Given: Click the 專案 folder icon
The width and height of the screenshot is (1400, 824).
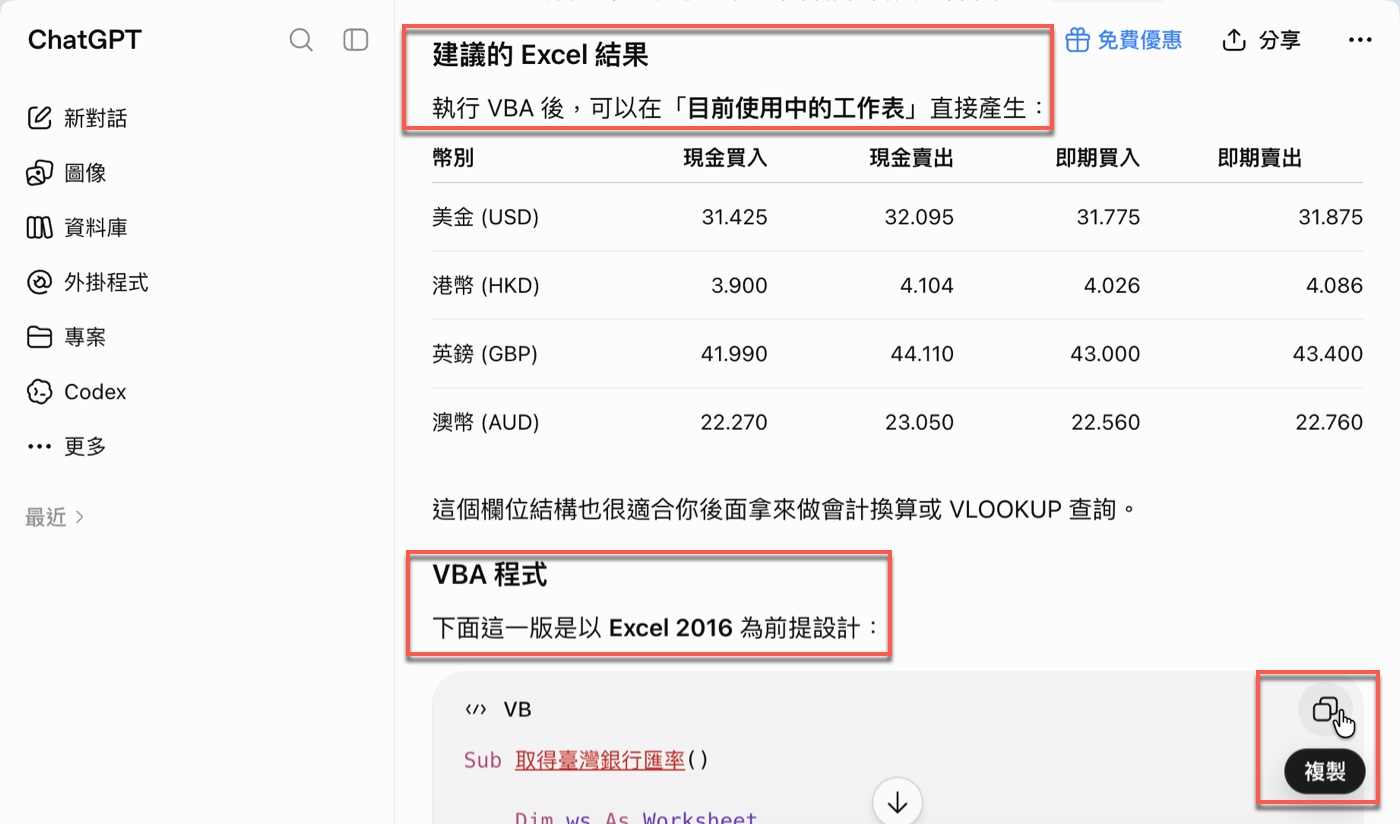Looking at the screenshot, I should 38,337.
